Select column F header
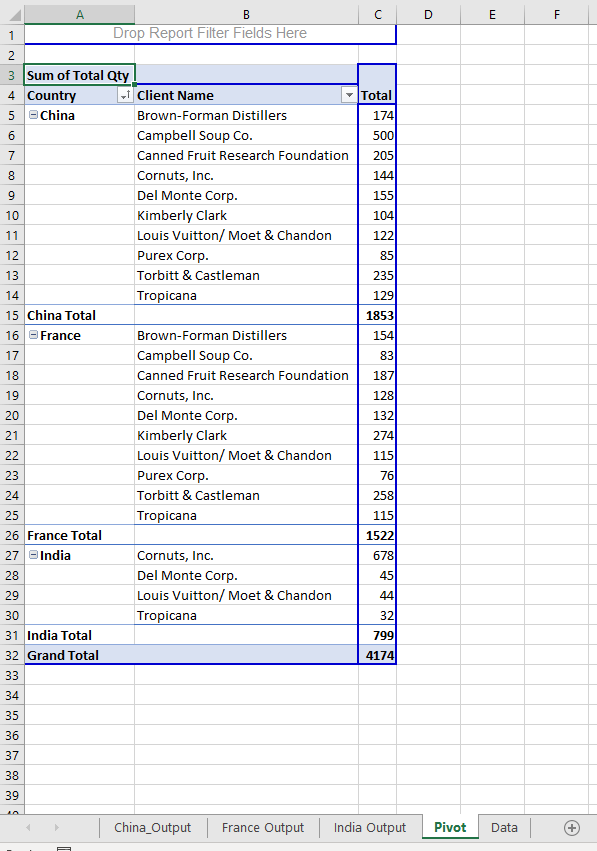This screenshot has height=851, width=597. 557,15
